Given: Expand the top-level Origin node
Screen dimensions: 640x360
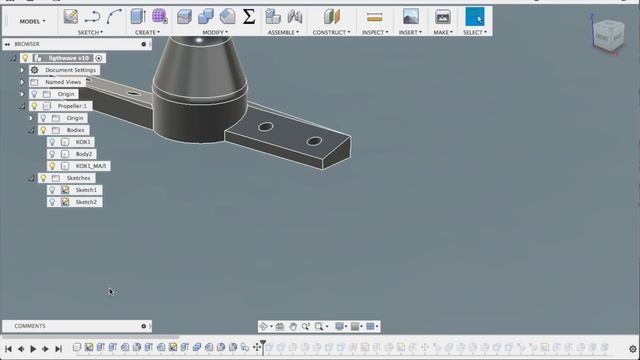Looking at the screenshot, I should [22, 94].
